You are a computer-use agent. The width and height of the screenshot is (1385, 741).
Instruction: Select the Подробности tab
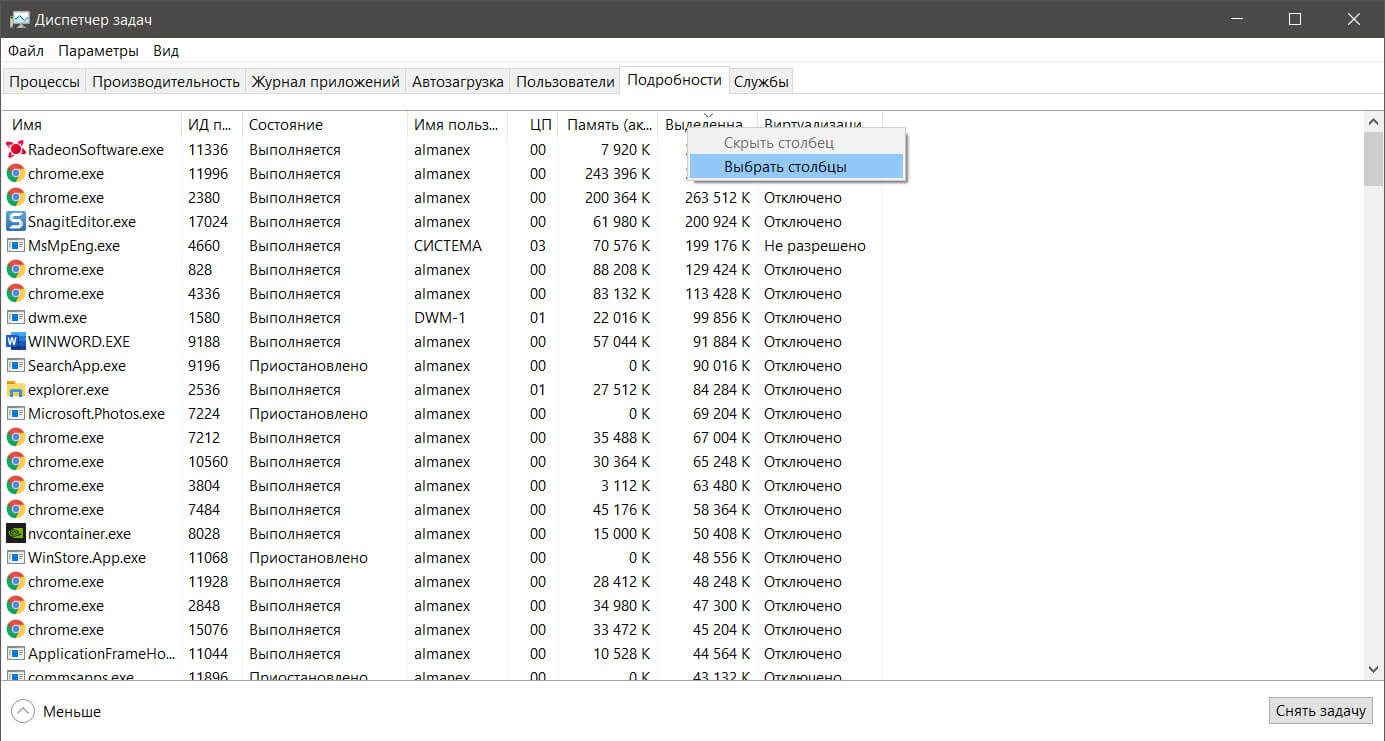[674, 80]
